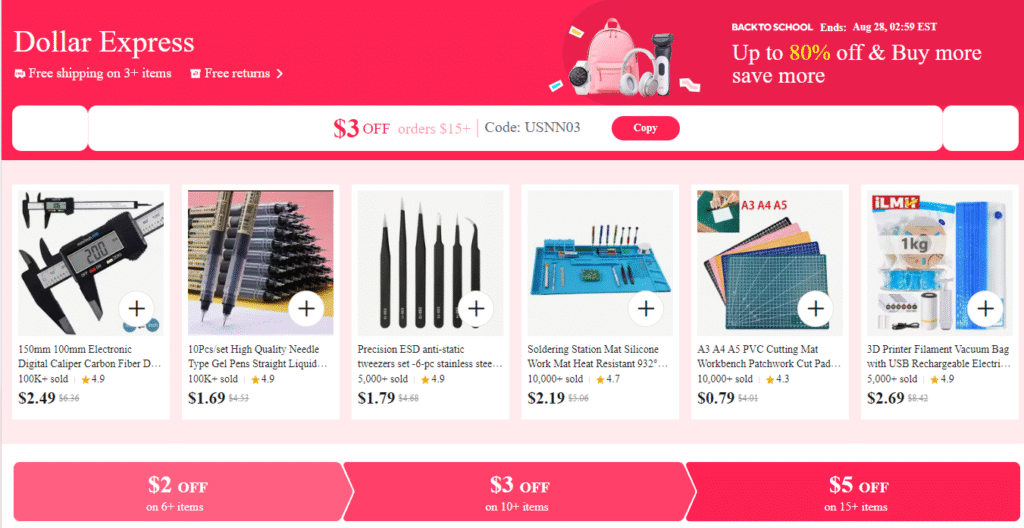Screen dimensions: 1024x528
Task: Add the filament vacuum bag to cart
Action: click(x=985, y=308)
